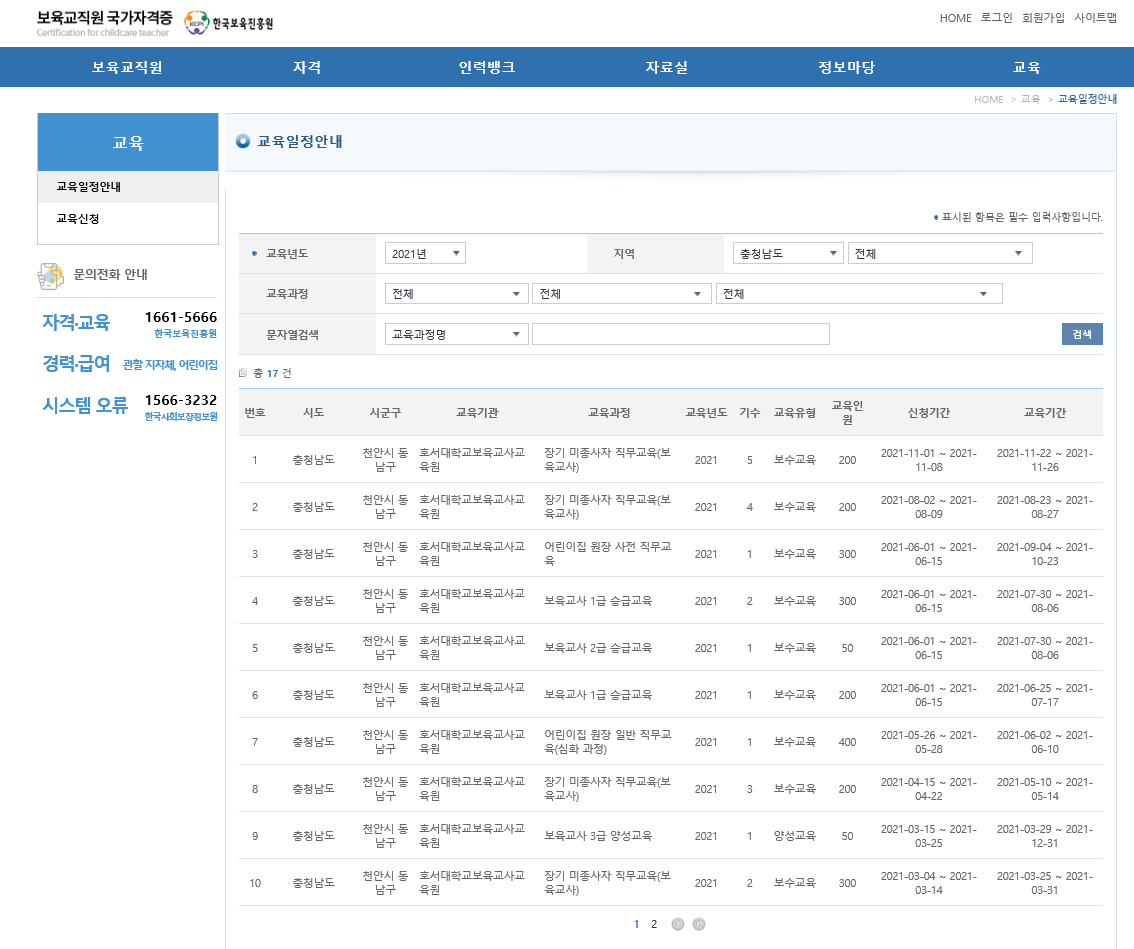Click the 기수 column header

click(x=749, y=412)
